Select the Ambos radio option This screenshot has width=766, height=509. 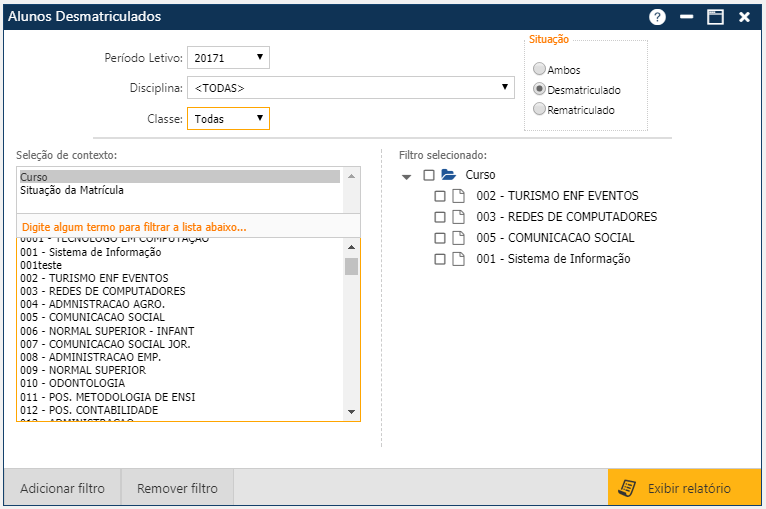(540, 70)
